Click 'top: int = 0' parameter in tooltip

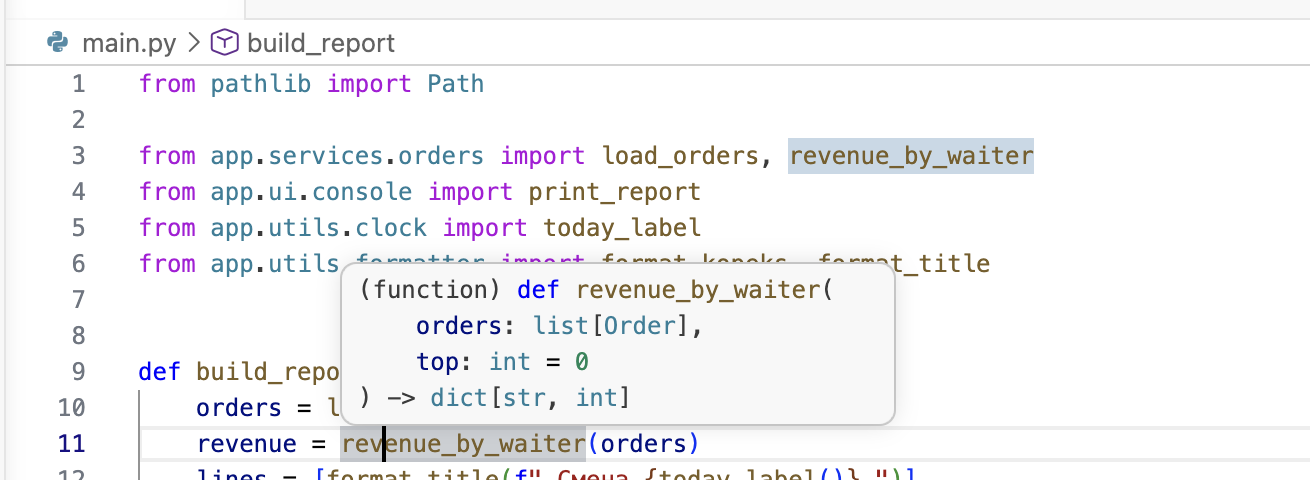pyautogui.click(x=503, y=362)
